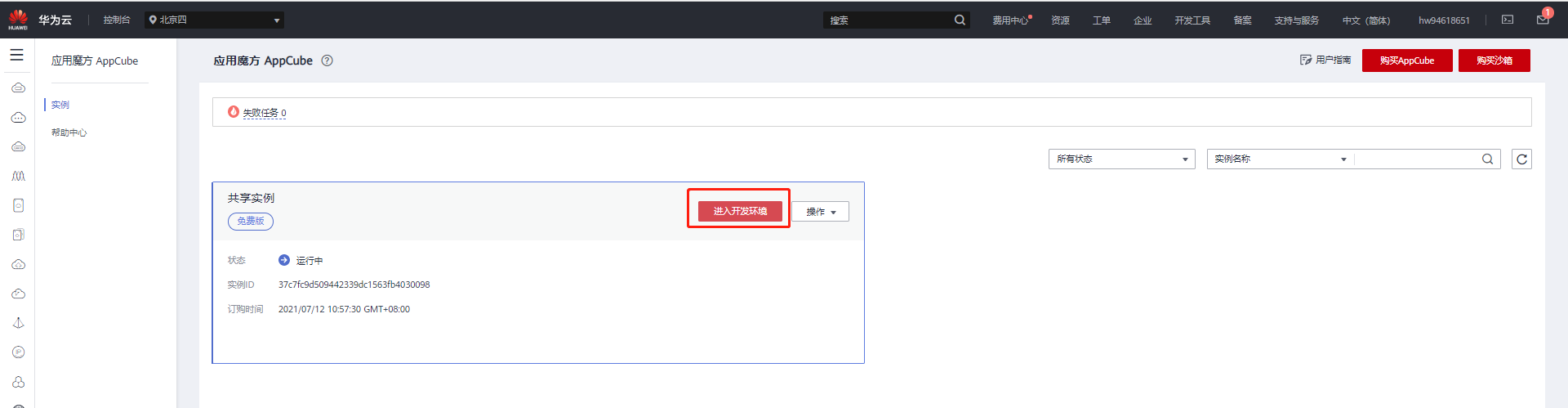Open the 实例名称 search-type dropdown
Image resolution: width=1568 pixels, height=408 pixels.
point(1280,159)
